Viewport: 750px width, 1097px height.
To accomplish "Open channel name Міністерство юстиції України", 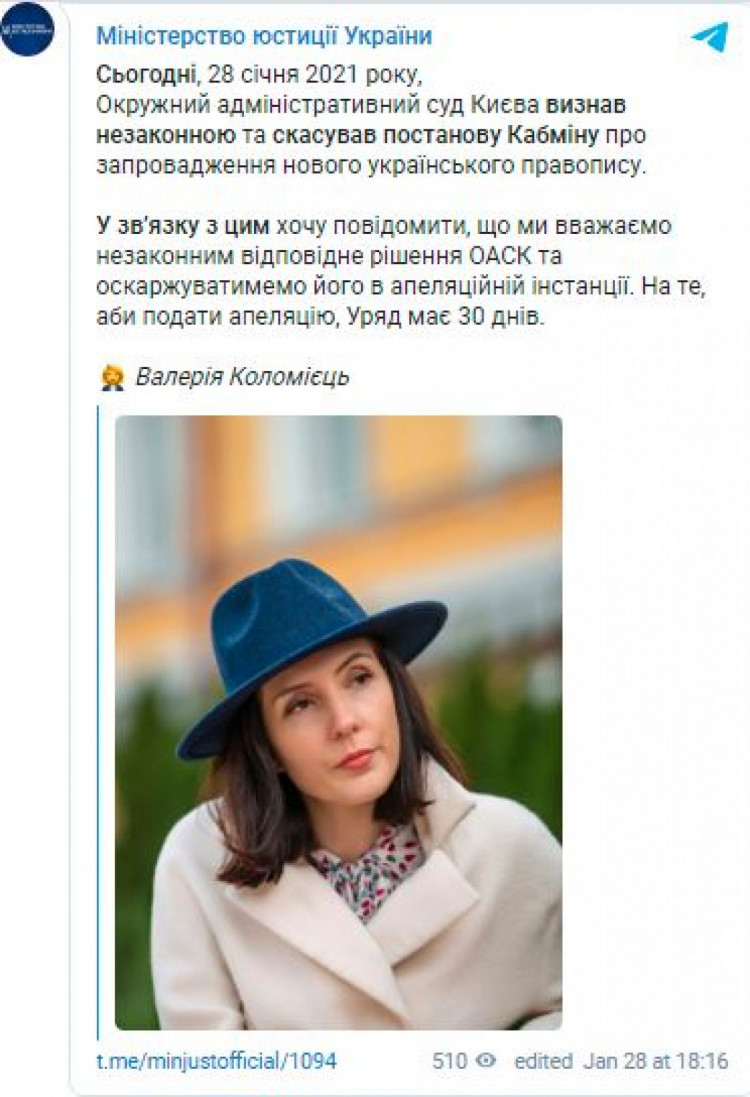I will (264, 36).
